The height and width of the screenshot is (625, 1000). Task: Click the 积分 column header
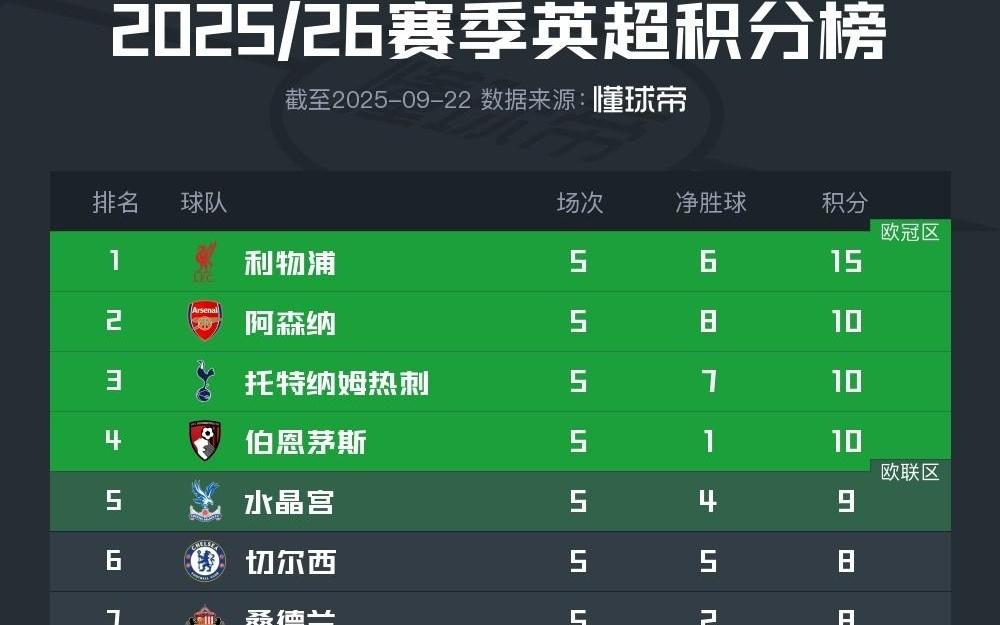pyautogui.click(x=844, y=202)
